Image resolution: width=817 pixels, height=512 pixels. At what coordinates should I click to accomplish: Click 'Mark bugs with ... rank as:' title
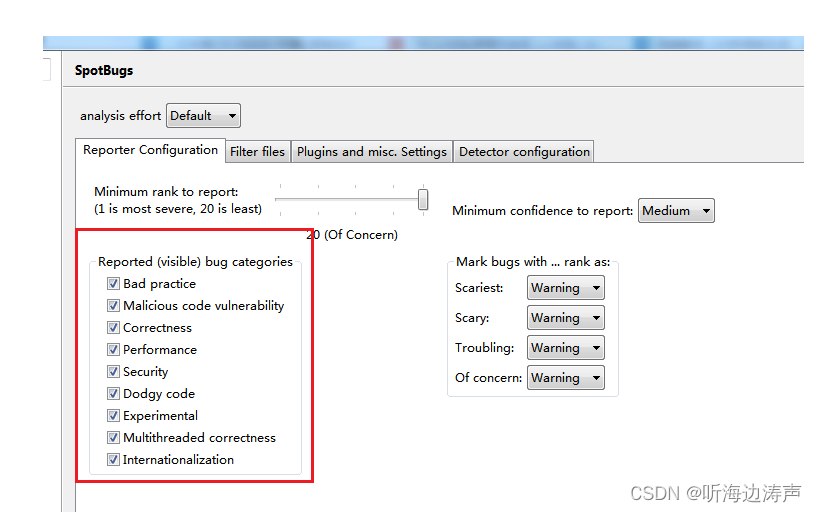tap(533, 261)
